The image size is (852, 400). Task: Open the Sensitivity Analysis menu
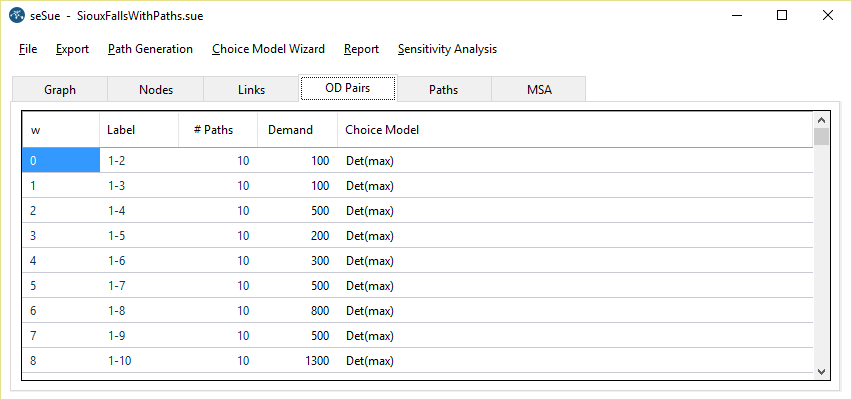[447, 49]
